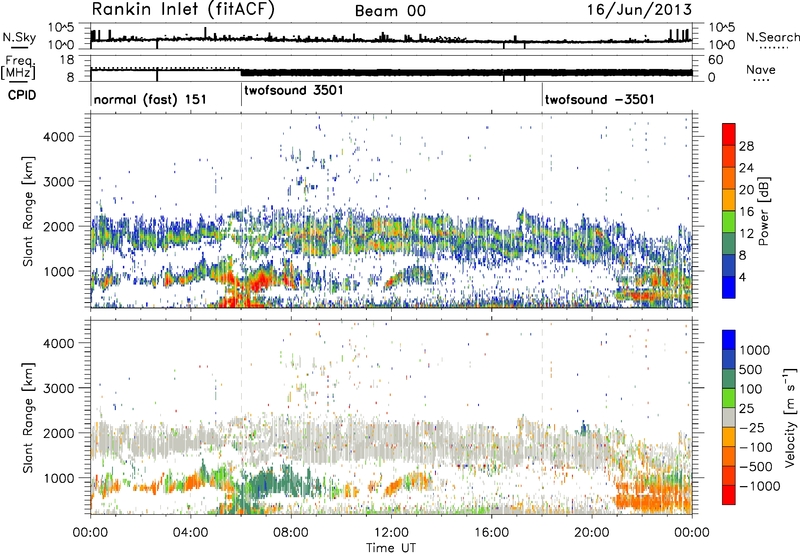Click the 'N.Sky' legend label
800x554 pixels.
[19, 37]
